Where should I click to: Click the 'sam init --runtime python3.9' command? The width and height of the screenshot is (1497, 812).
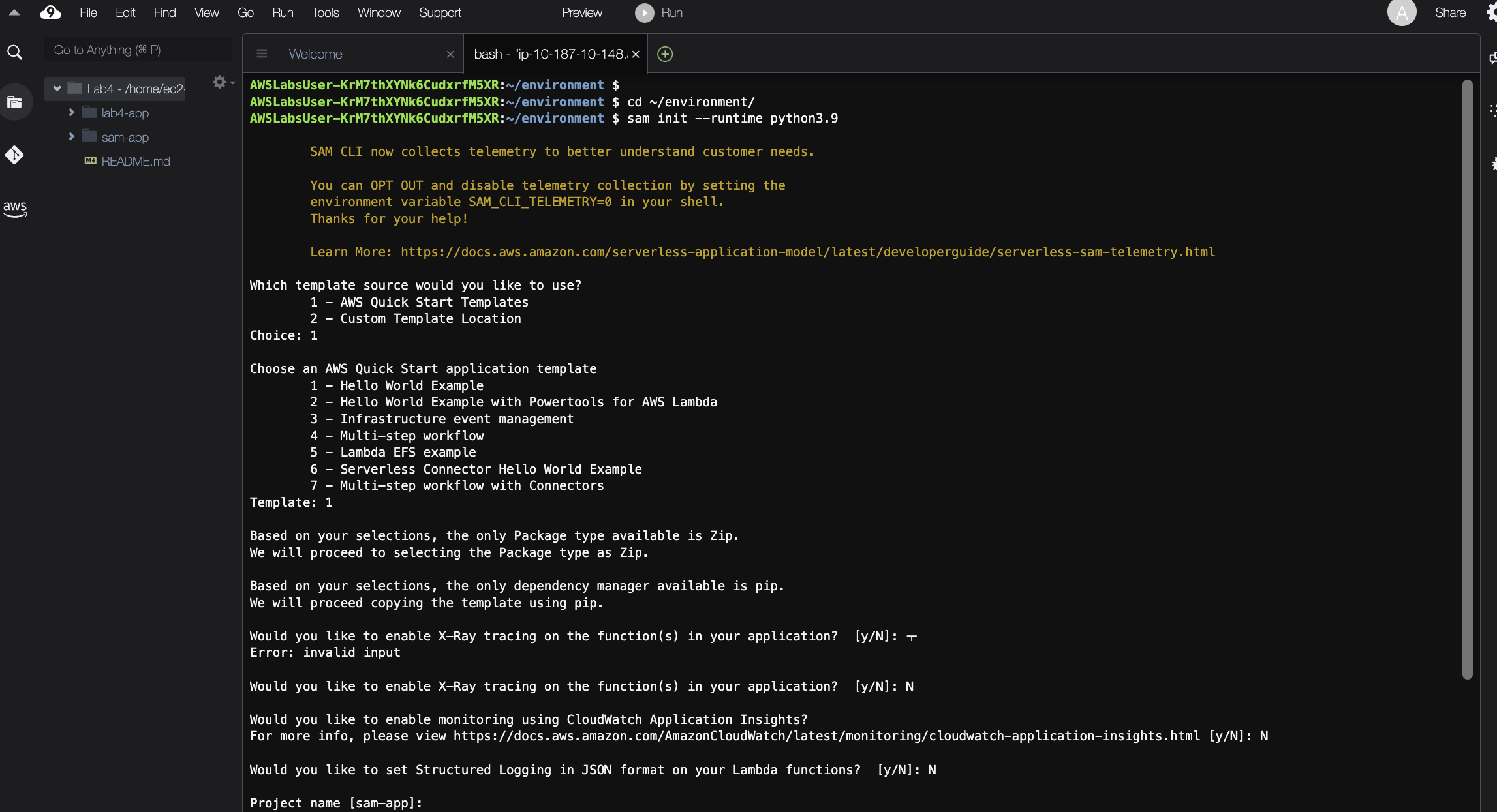(732, 118)
